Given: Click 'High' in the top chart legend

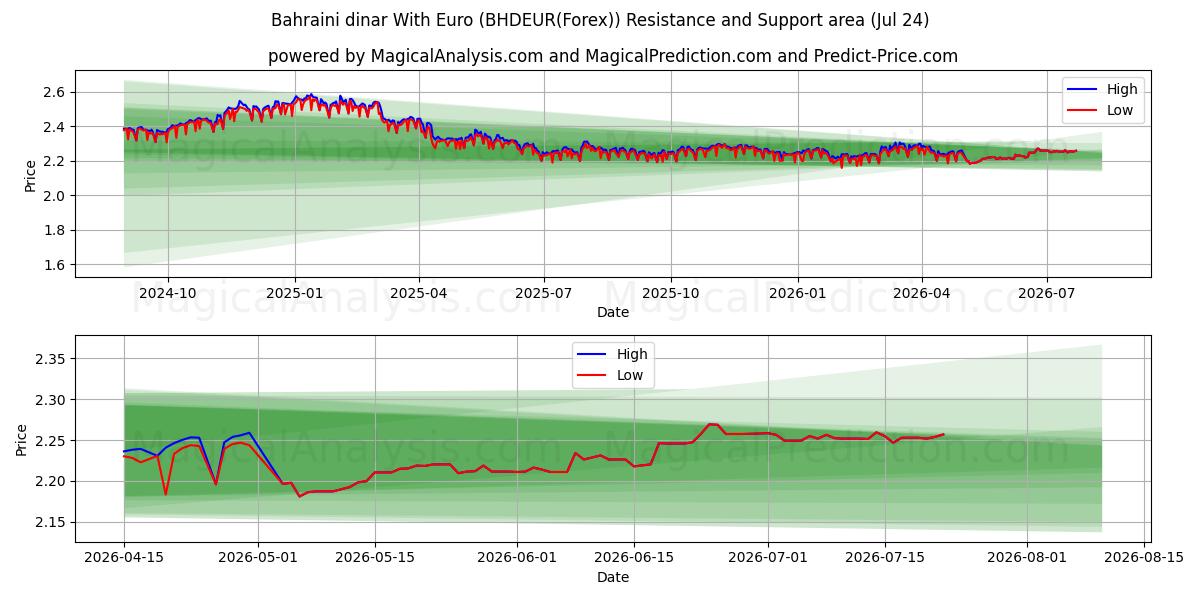Looking at the screenshot, I should tap(1121, 89).
